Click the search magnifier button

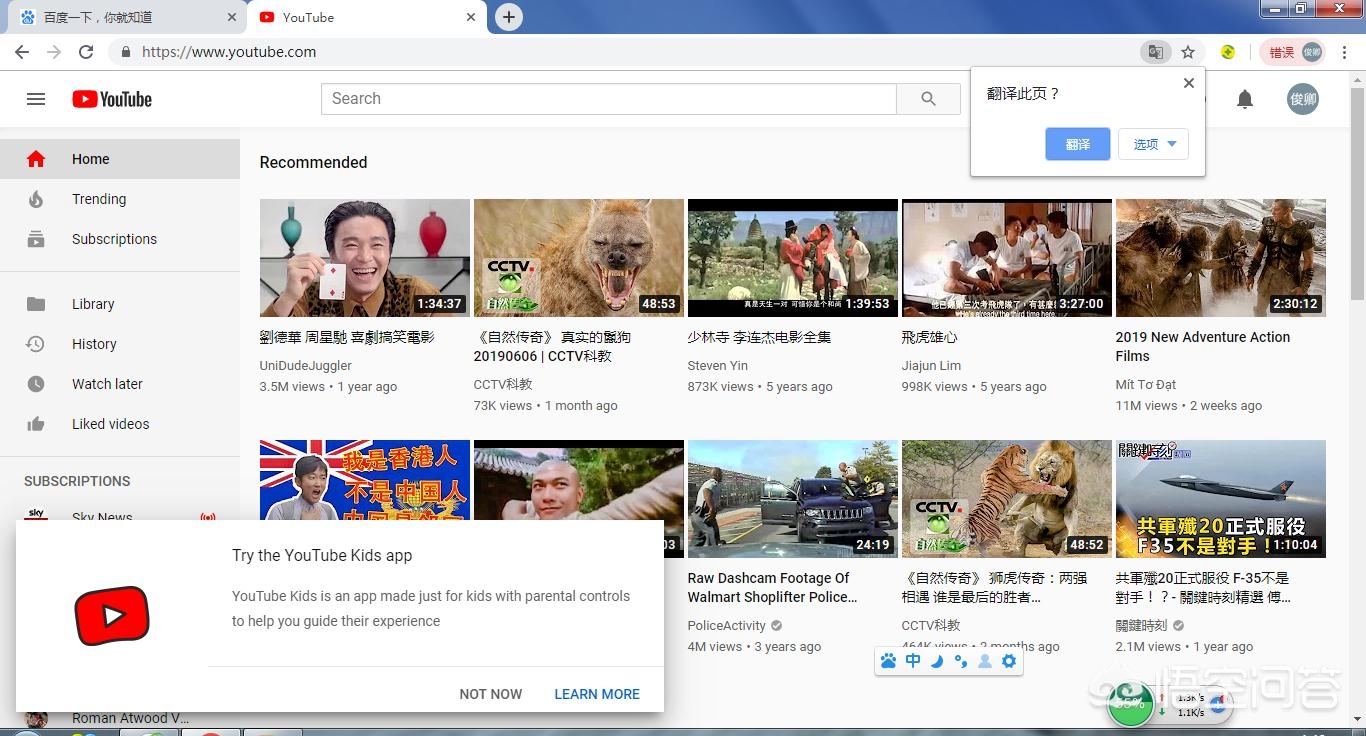pyautogui.click(x=928, y=99)
